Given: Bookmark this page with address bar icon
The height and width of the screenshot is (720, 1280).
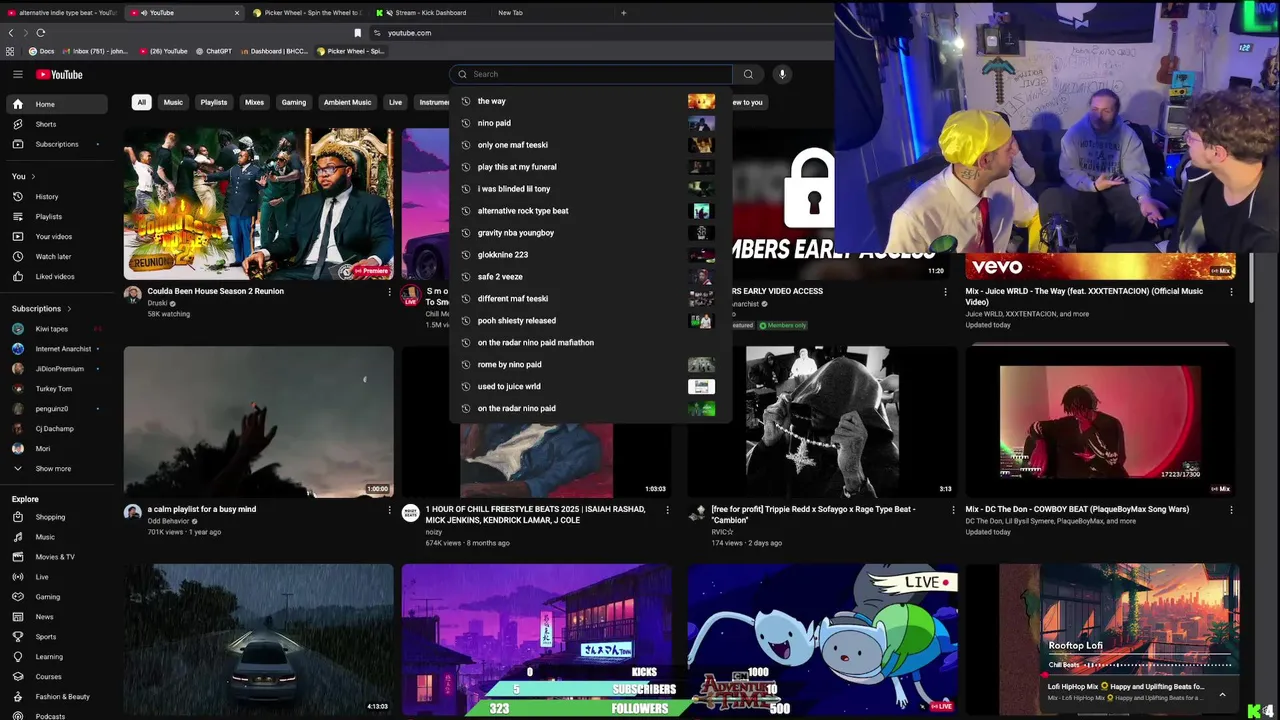Looking at the screenshot, I should point(358,33).
